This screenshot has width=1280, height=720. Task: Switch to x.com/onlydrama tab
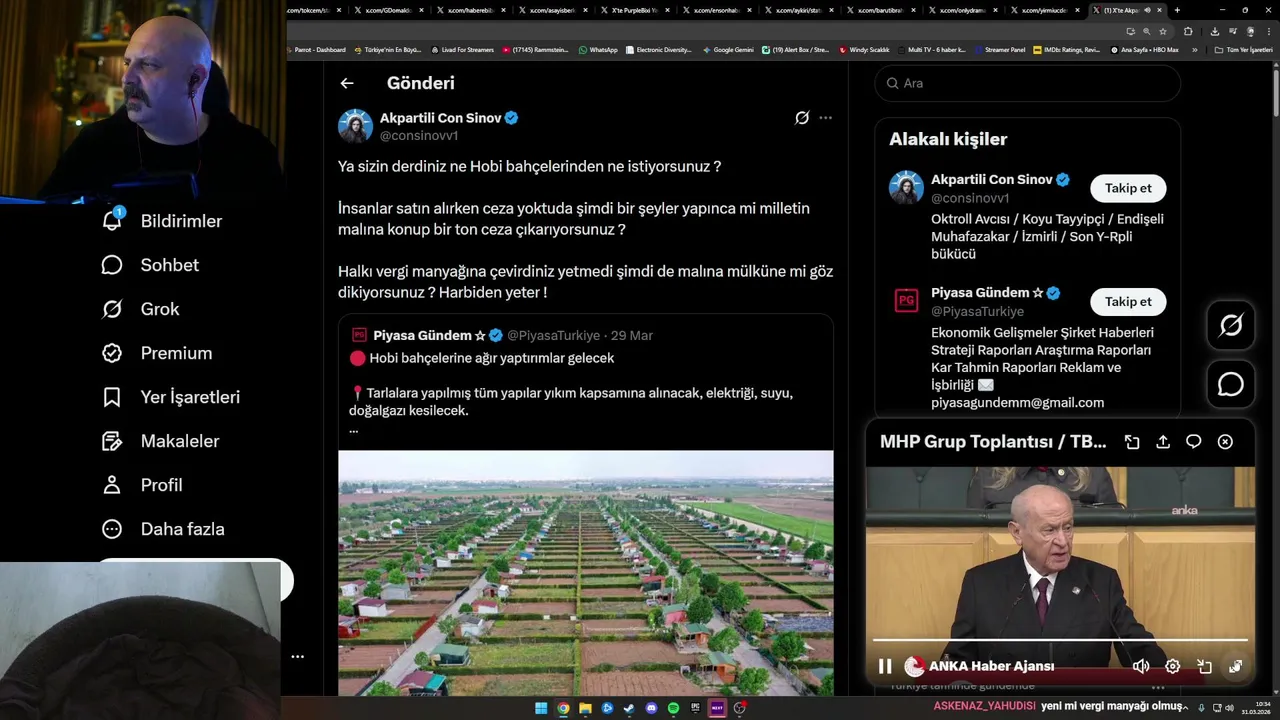coord(963,10)
